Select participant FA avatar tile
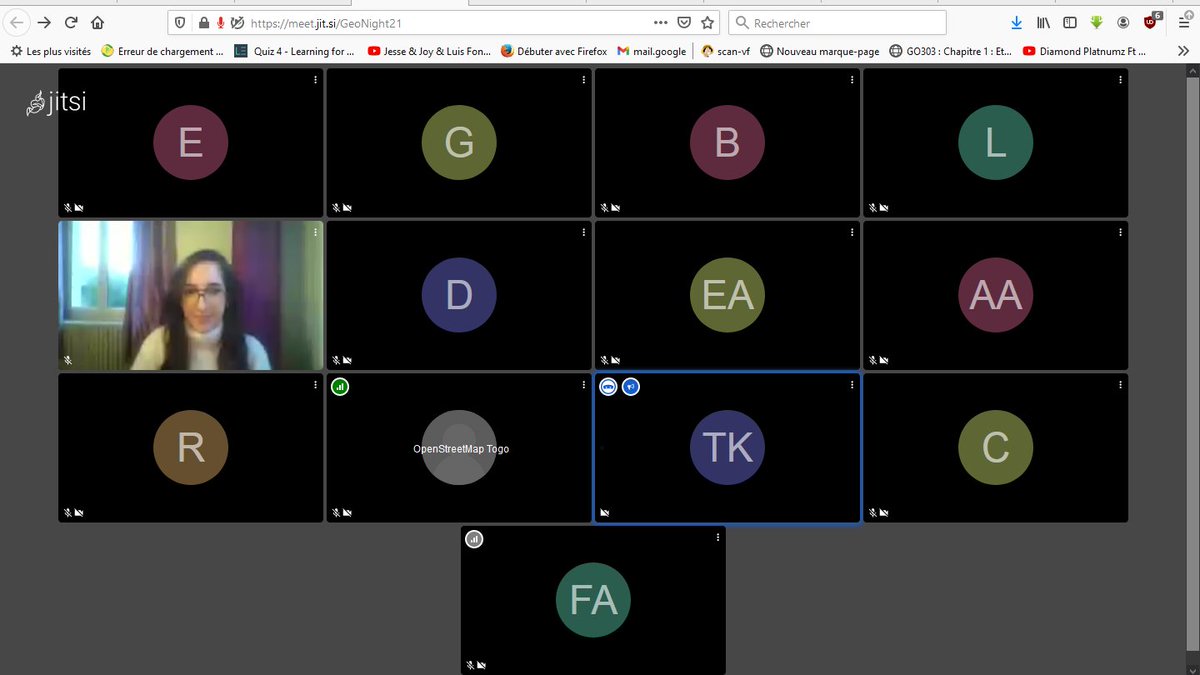This screenshot has width=1200, height=675. click(593, 600)
